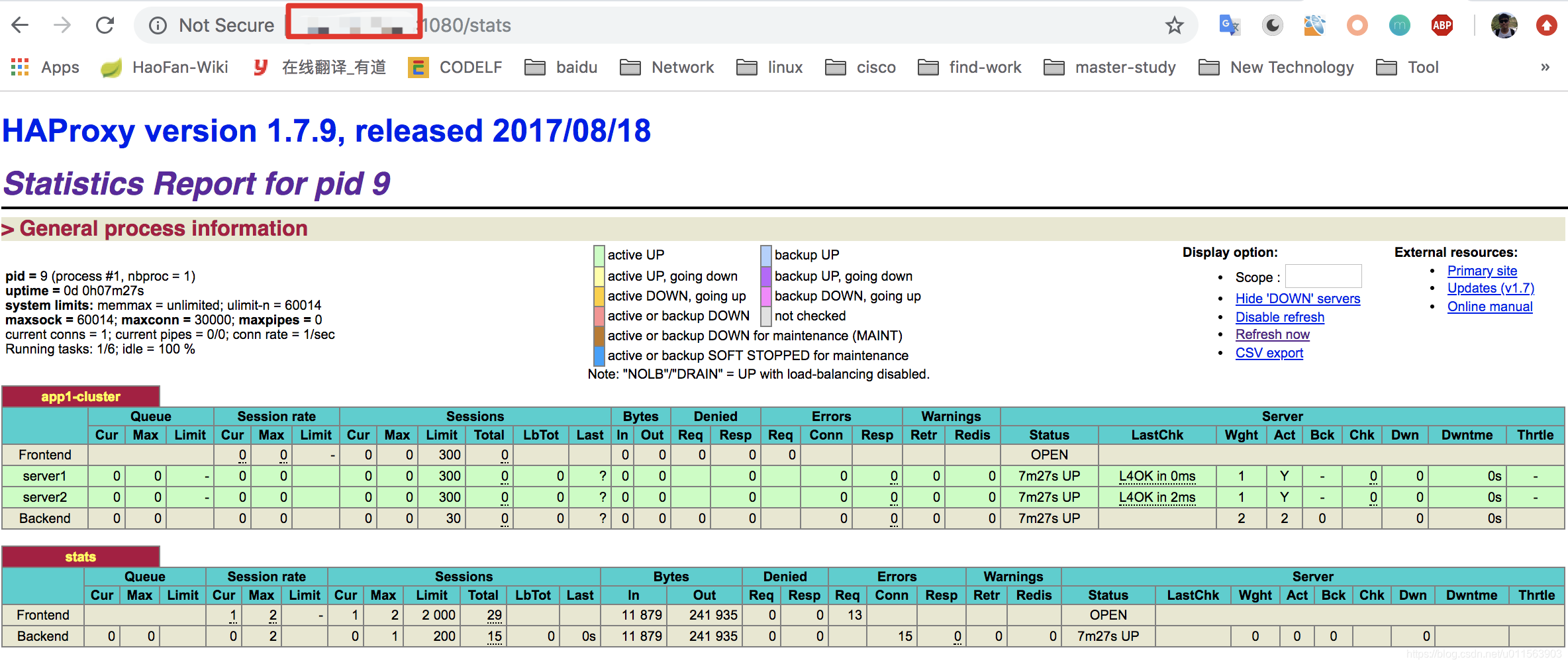Open the Adblock Plus ABP extension
Screen dimensions: 1568x666
(x=1442, y=25)
